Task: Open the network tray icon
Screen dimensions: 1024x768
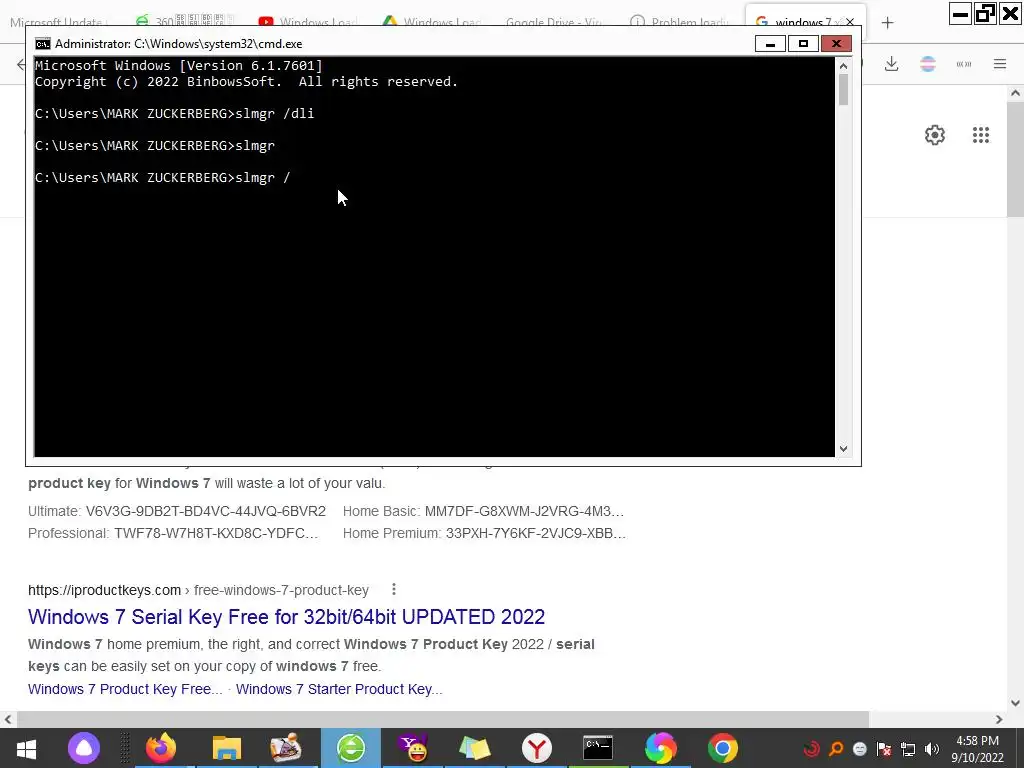Action: click(908, 748)
